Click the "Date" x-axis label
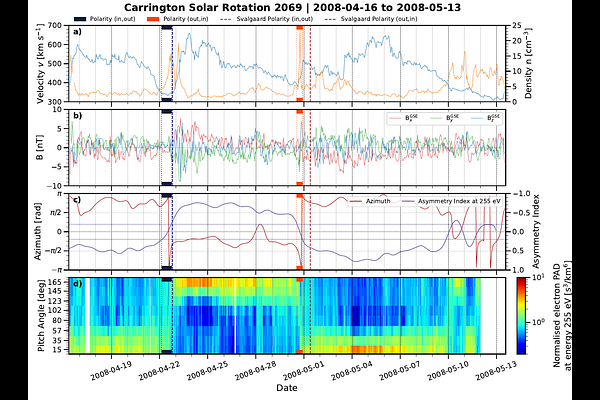 coord(287,387)
